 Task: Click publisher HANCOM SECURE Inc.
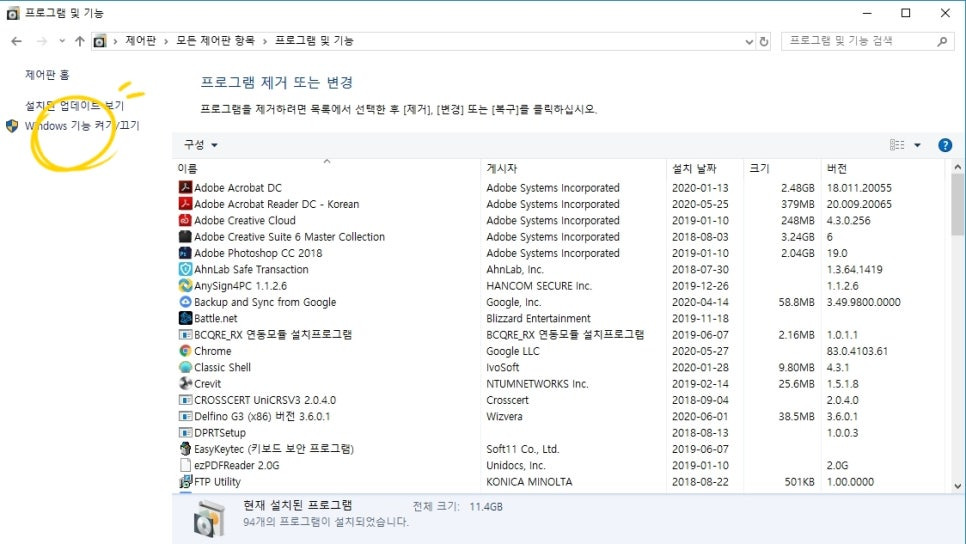click(x=539, y=286)
